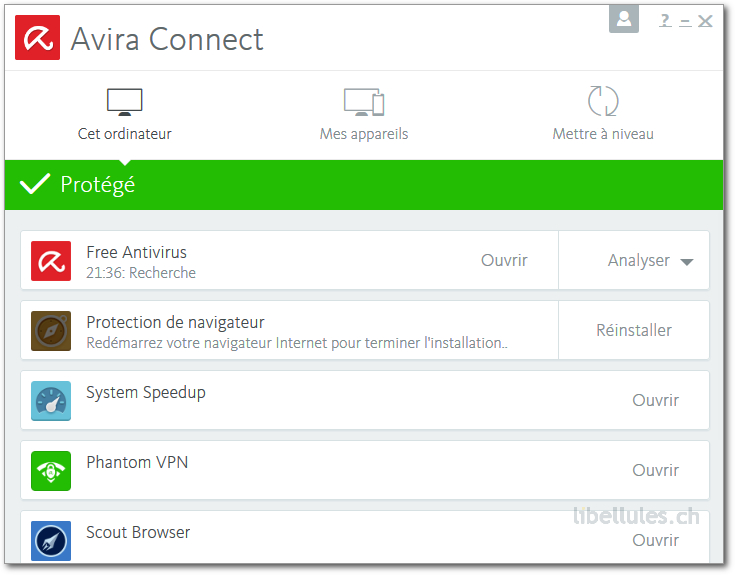Click the Avira red umbrella logo
735x575 pixels.
pyautogui.click(x=38, y=37)
